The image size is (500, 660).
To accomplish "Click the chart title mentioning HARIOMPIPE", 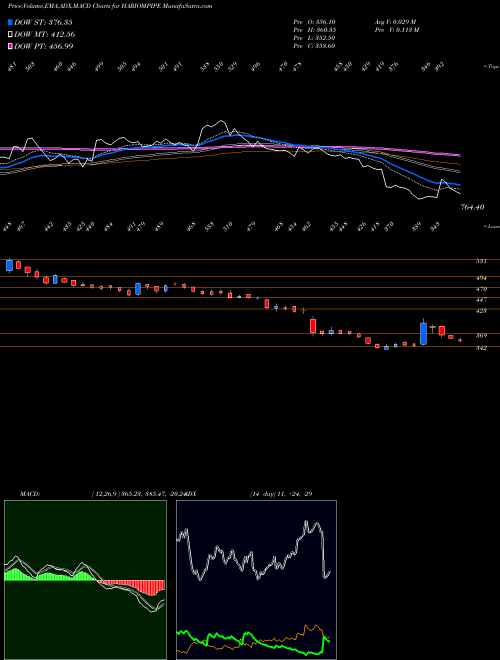I will tap(110, 6).
